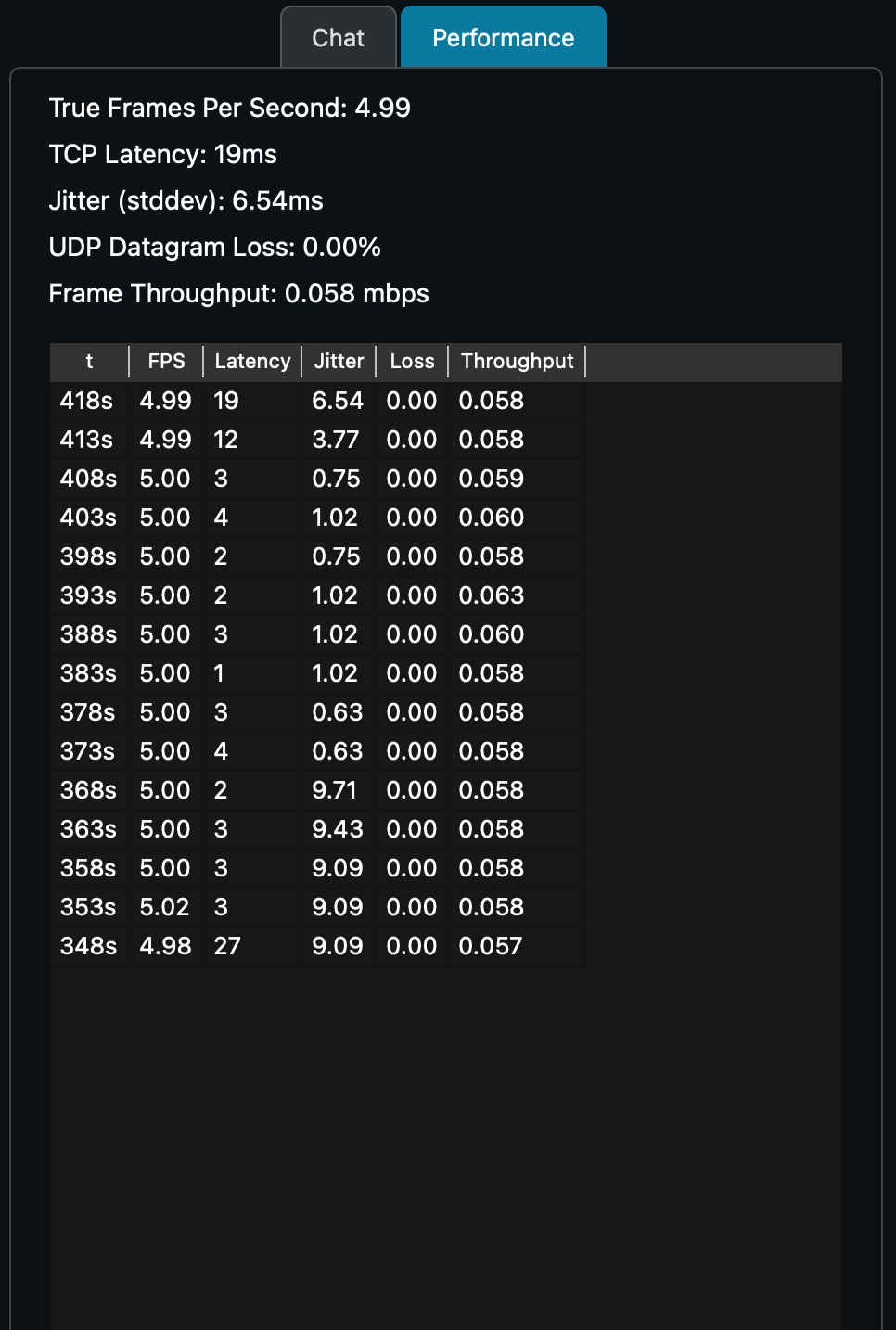The width and height of the screenshot is (896, 1330).
Task: Click the Frame Throughput stat
Action: tap(238, 293)
